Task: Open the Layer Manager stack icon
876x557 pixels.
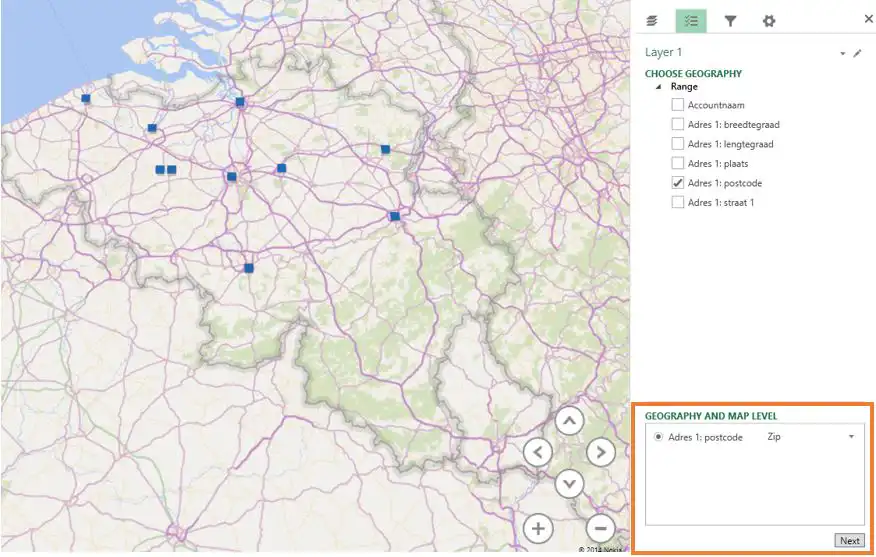Action: [652, 21]
